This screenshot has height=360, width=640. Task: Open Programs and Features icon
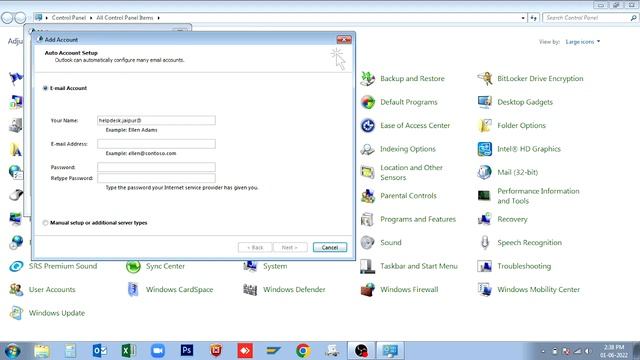[x=368, y=219]
